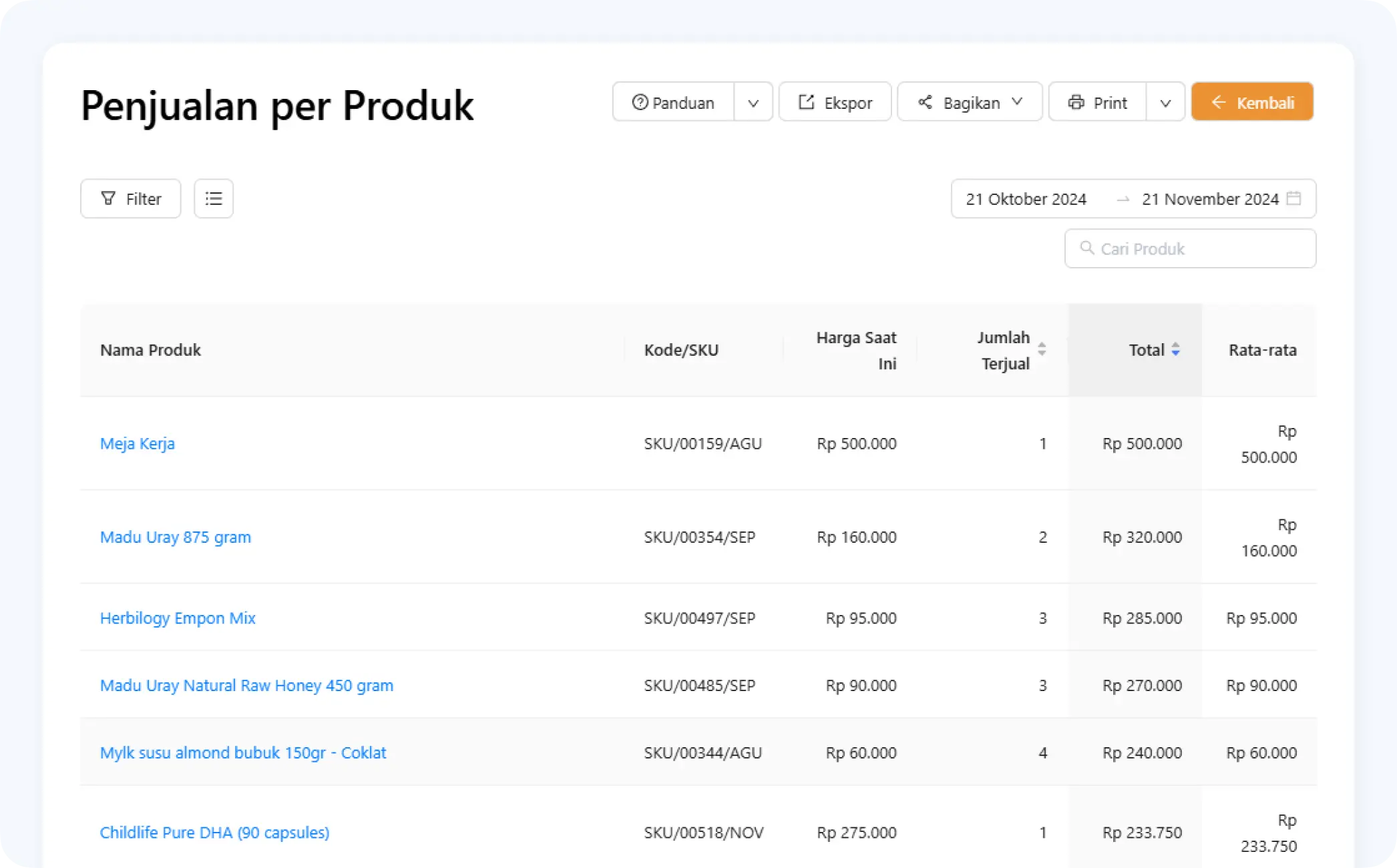This screenshot has height=868, width=1397.
Task: Click total Rp 320.000 cell
Action: click(1142, 537)
